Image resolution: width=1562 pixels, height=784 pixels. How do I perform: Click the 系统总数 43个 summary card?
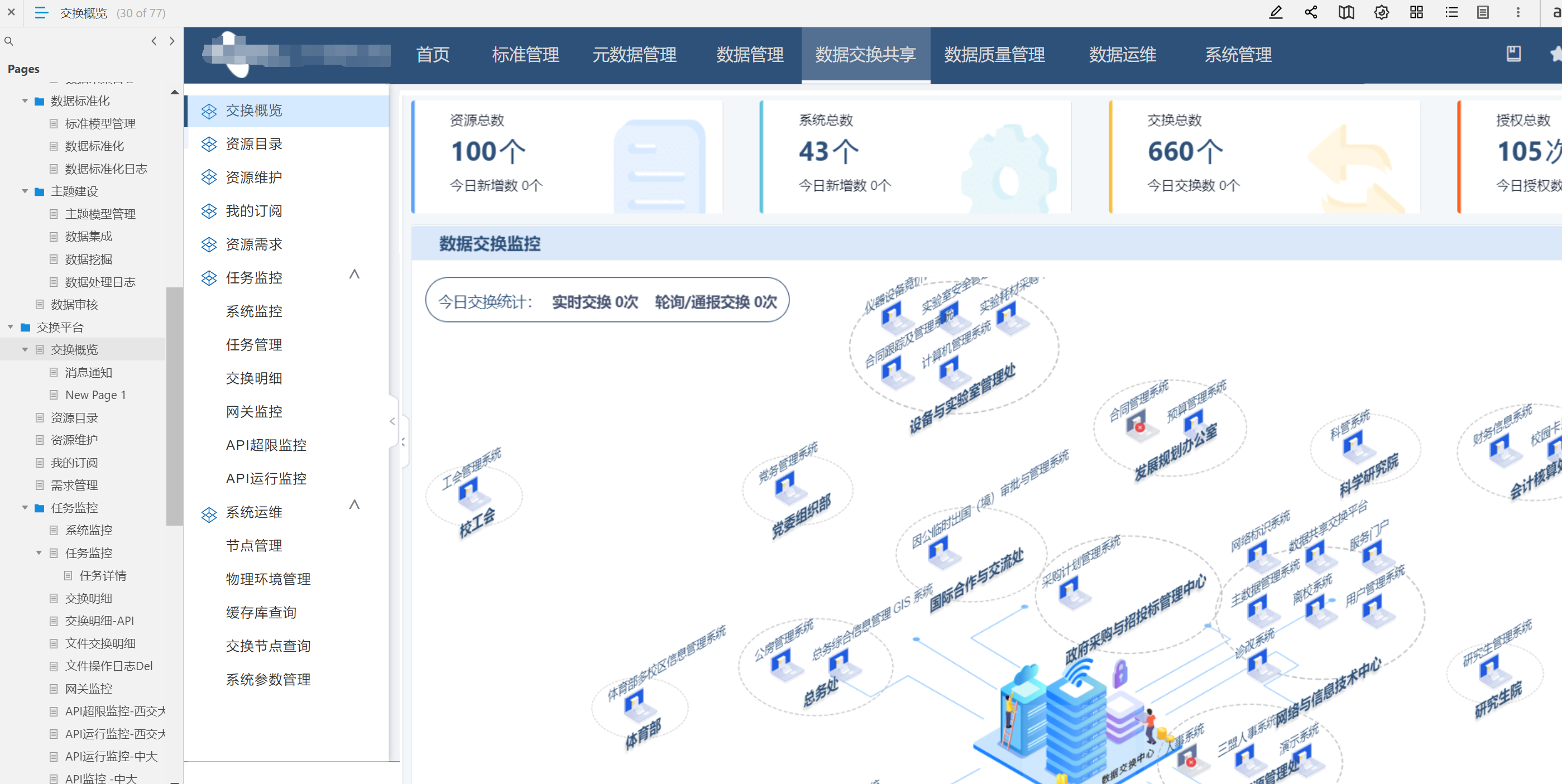pyautogui.click(x=916, y=156)
